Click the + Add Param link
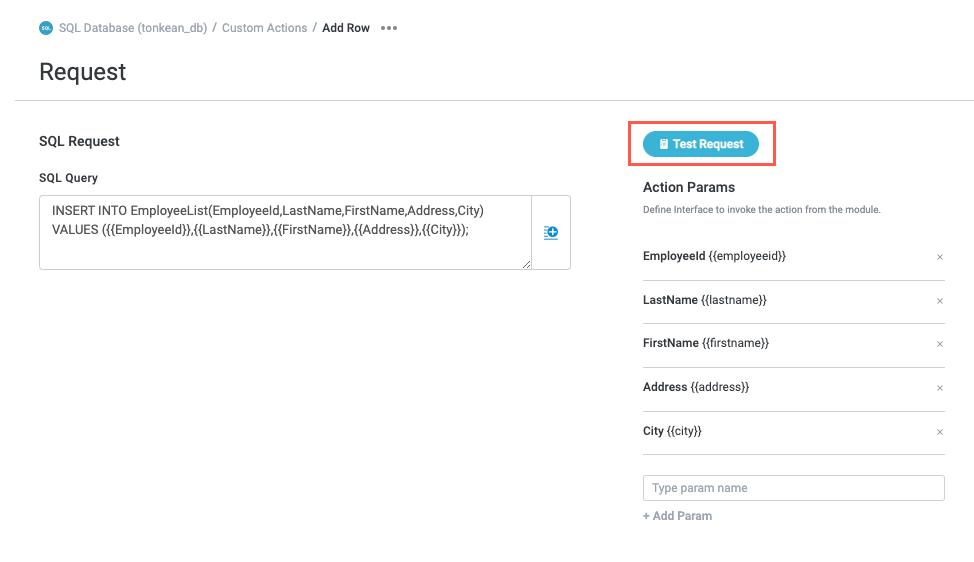The height and width of the screenshot is (562, 974). tap(677, 516)
